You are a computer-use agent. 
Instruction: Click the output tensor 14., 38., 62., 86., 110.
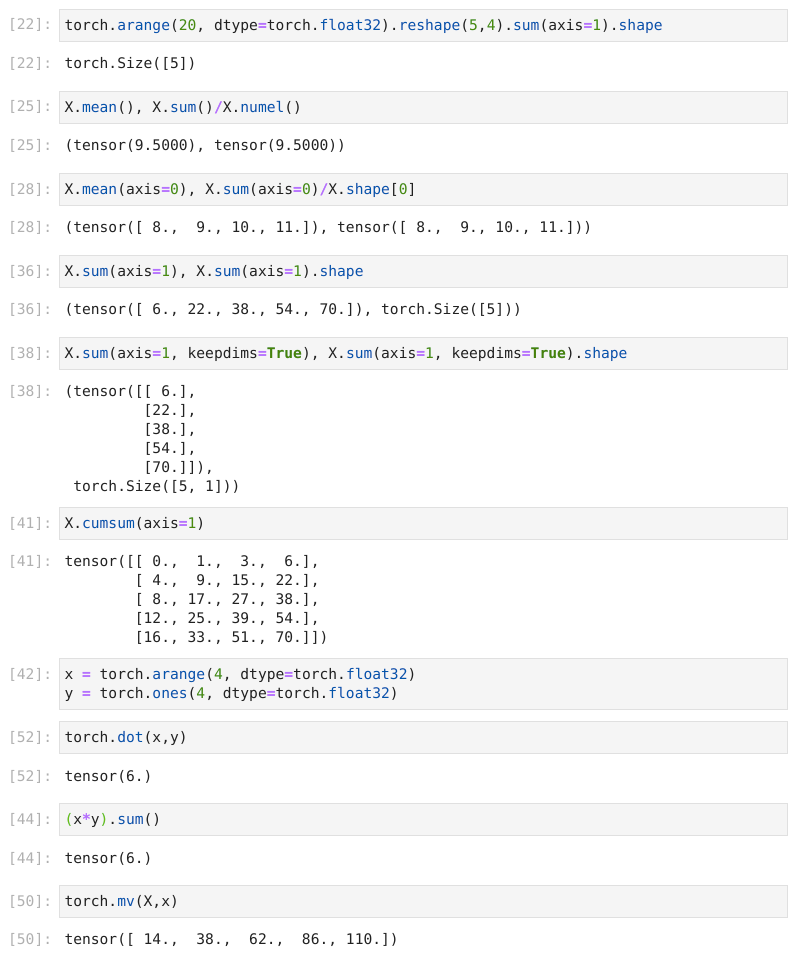pos(231,939)
